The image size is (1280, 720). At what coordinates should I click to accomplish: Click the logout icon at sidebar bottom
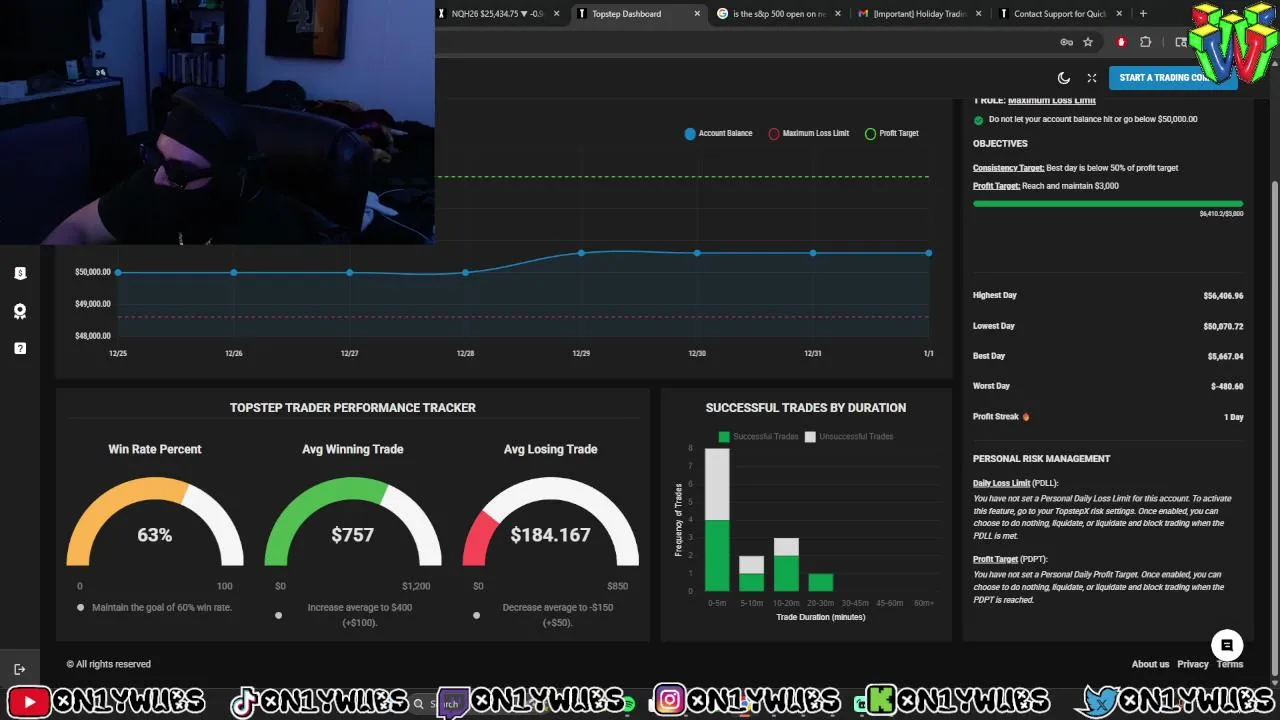(20, 669)
